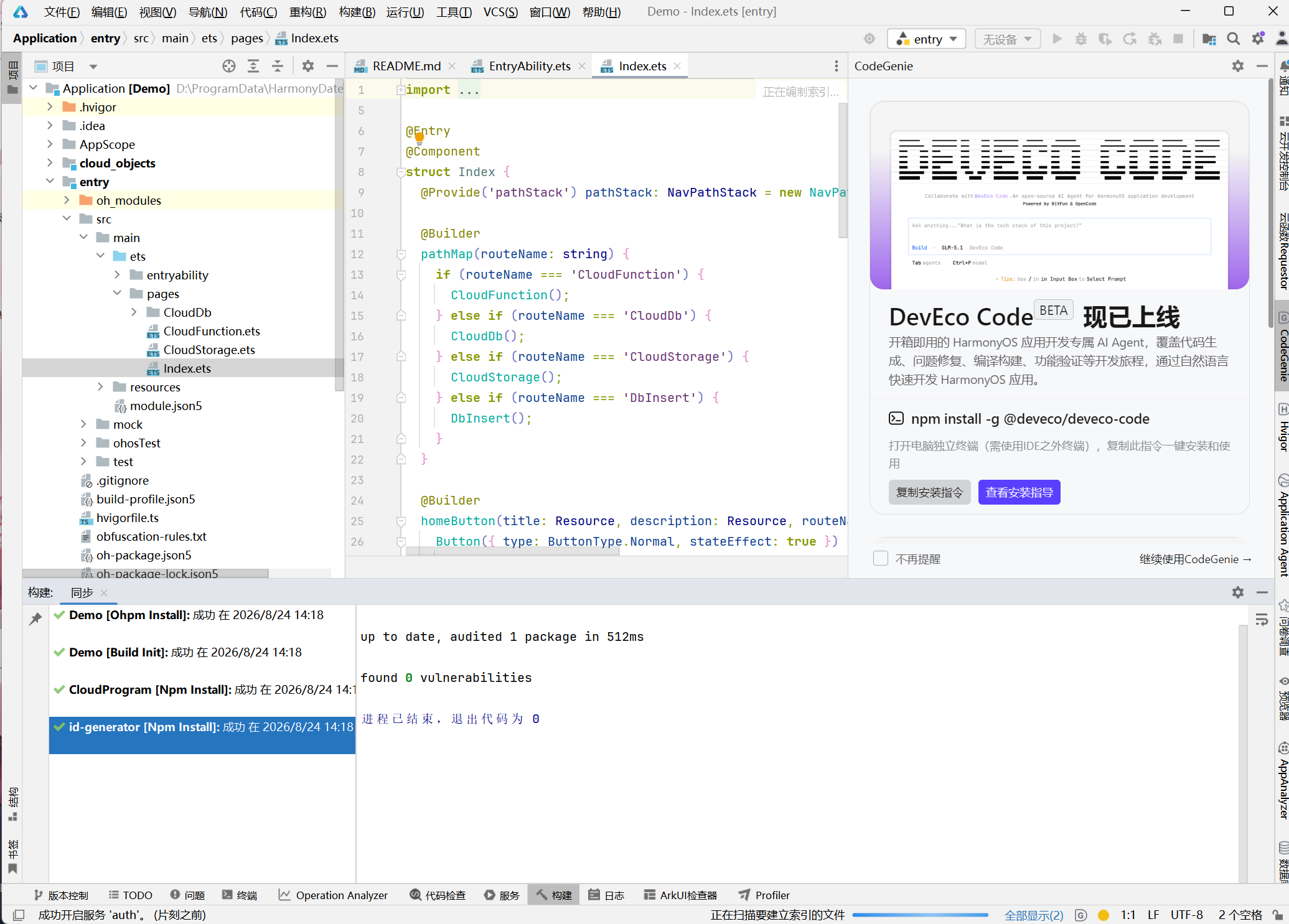1289x924 pixels.
Task: Click the 复制安装指令 button
Action: point(929,492)
